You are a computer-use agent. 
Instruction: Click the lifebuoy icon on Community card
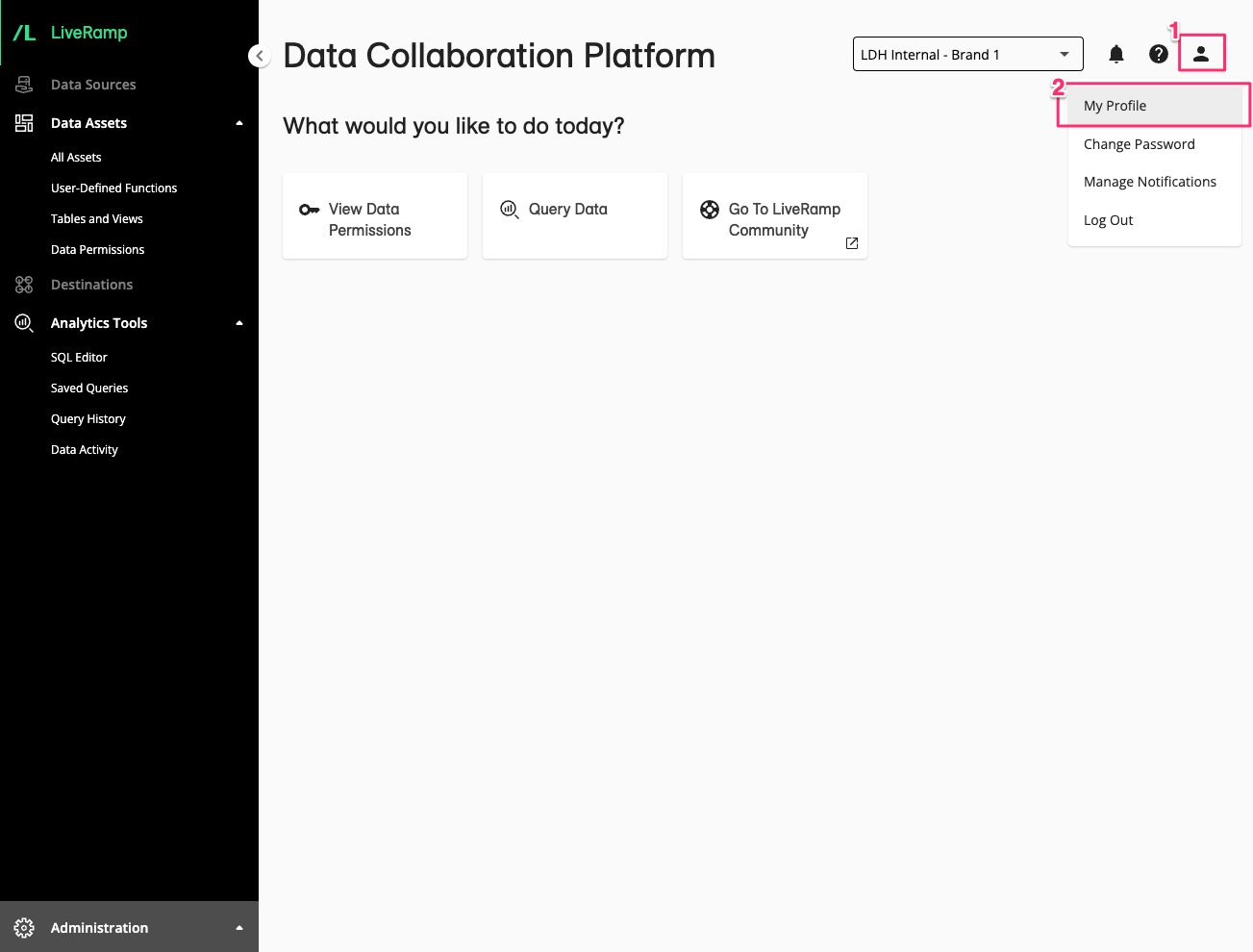710,210
